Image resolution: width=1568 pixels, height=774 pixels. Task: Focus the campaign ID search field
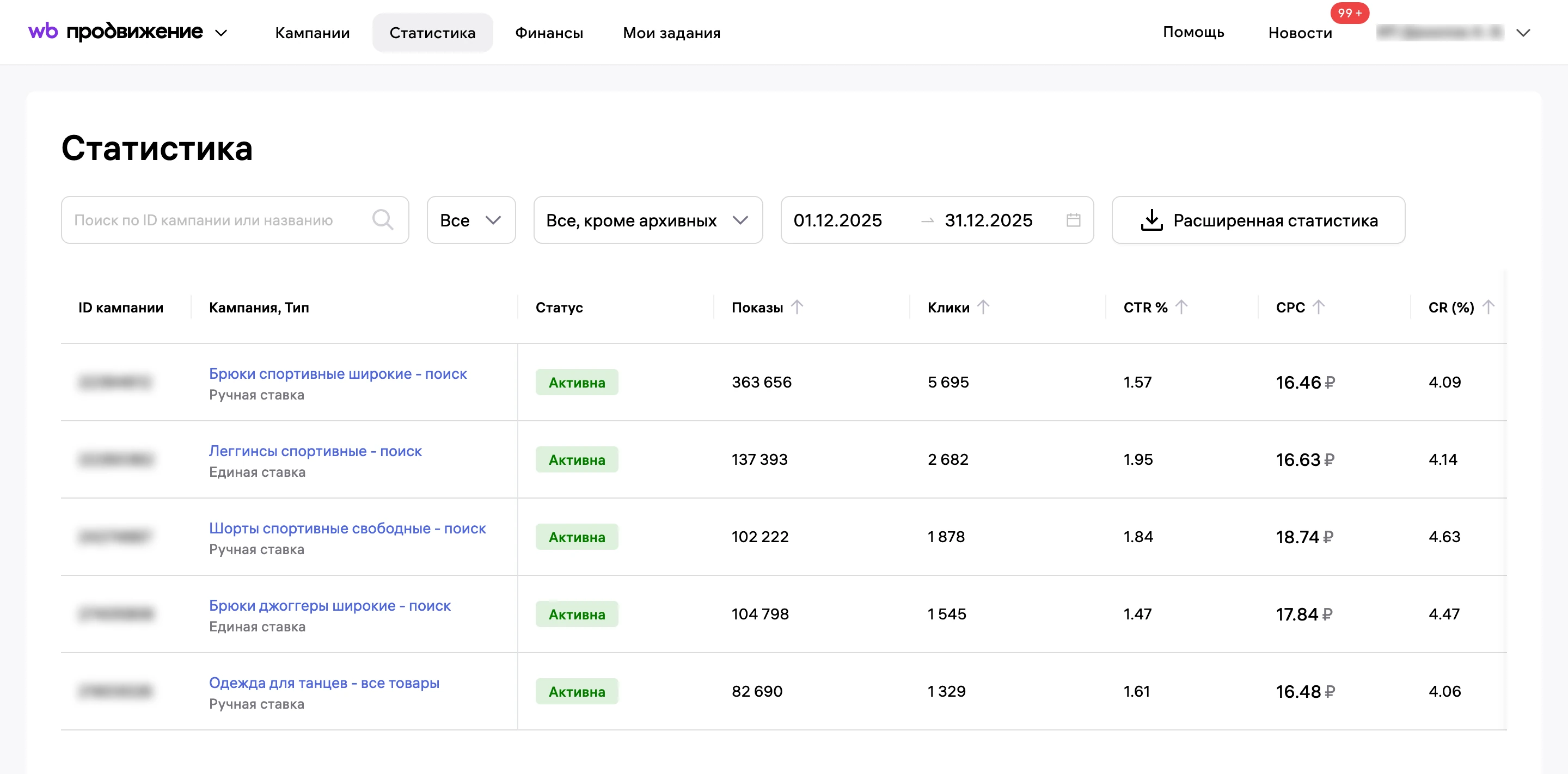click(235, 220)
